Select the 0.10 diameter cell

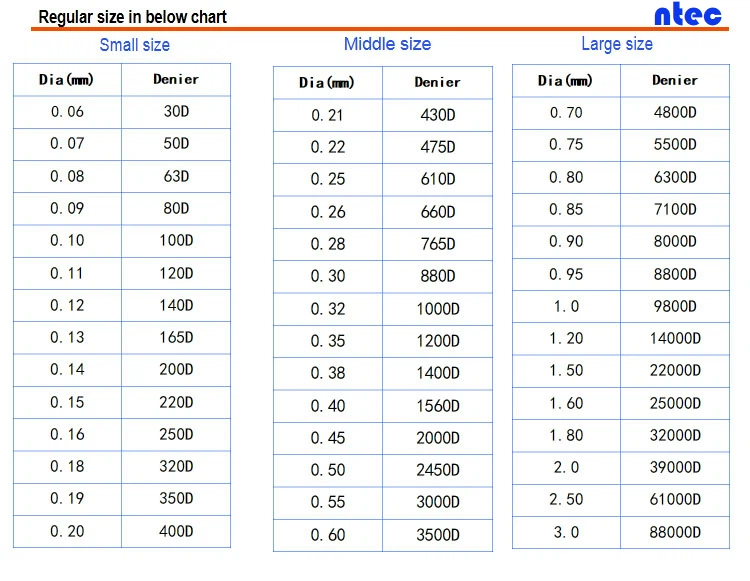(67, 241)
